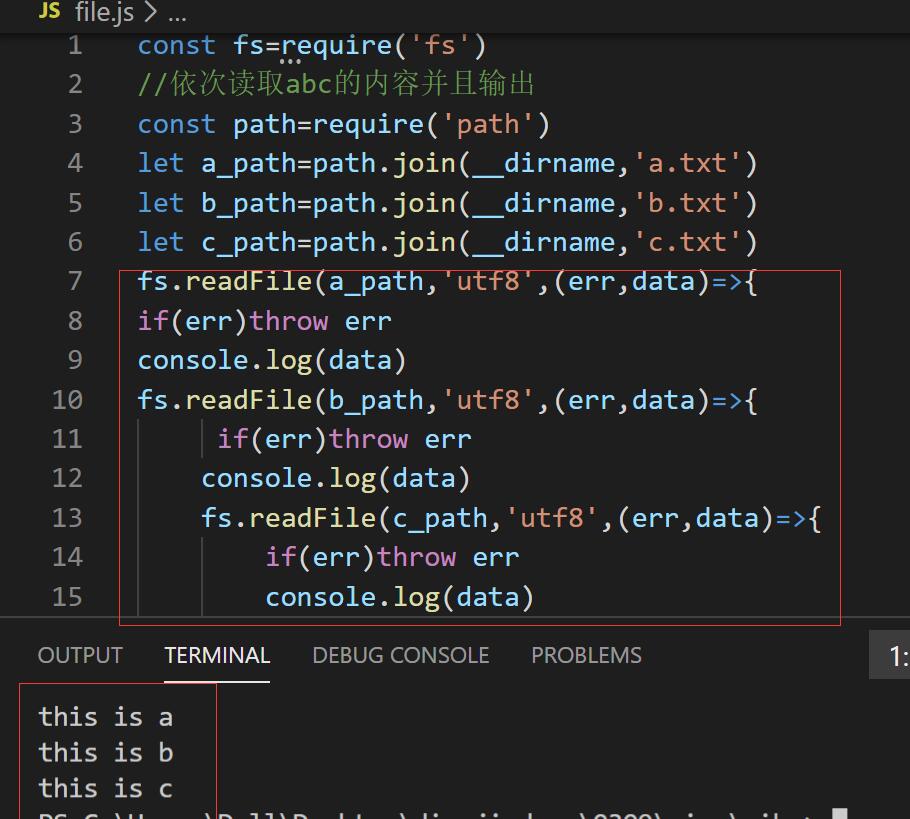Click 'this is c' terminal output line
Screen dimensions: 910x819
point(106,789)
